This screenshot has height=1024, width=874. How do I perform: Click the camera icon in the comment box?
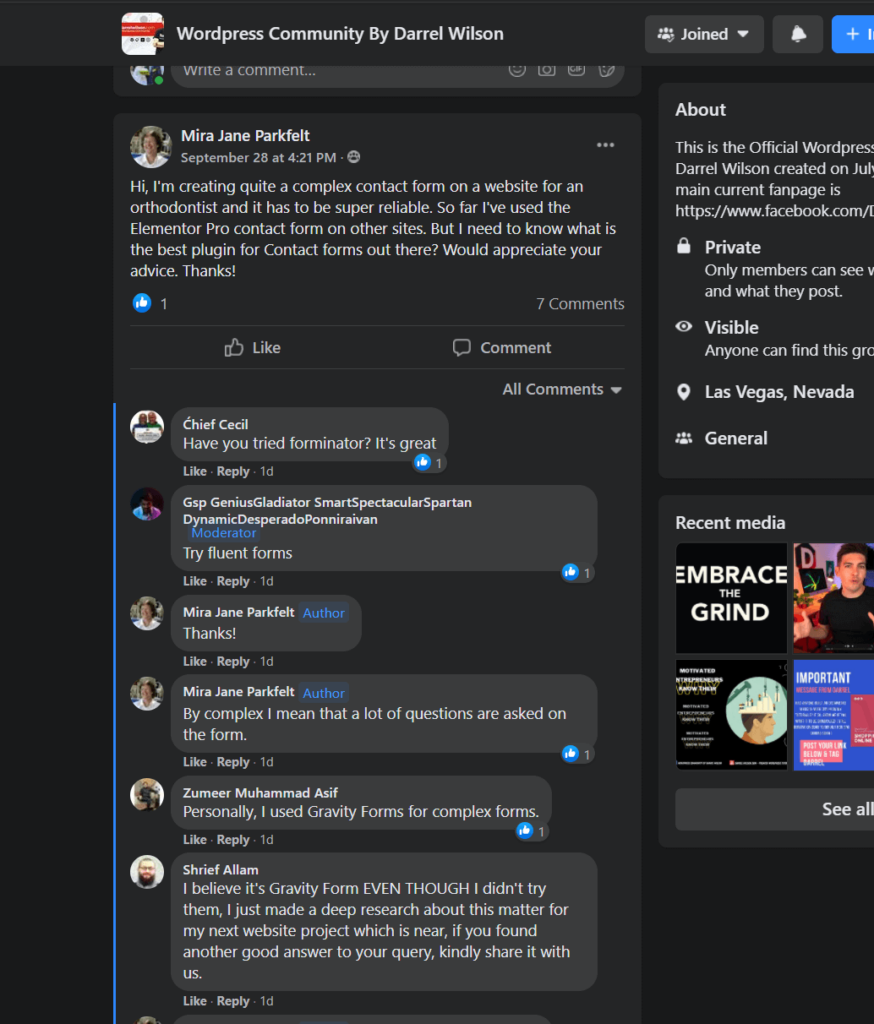pos(547,69)
